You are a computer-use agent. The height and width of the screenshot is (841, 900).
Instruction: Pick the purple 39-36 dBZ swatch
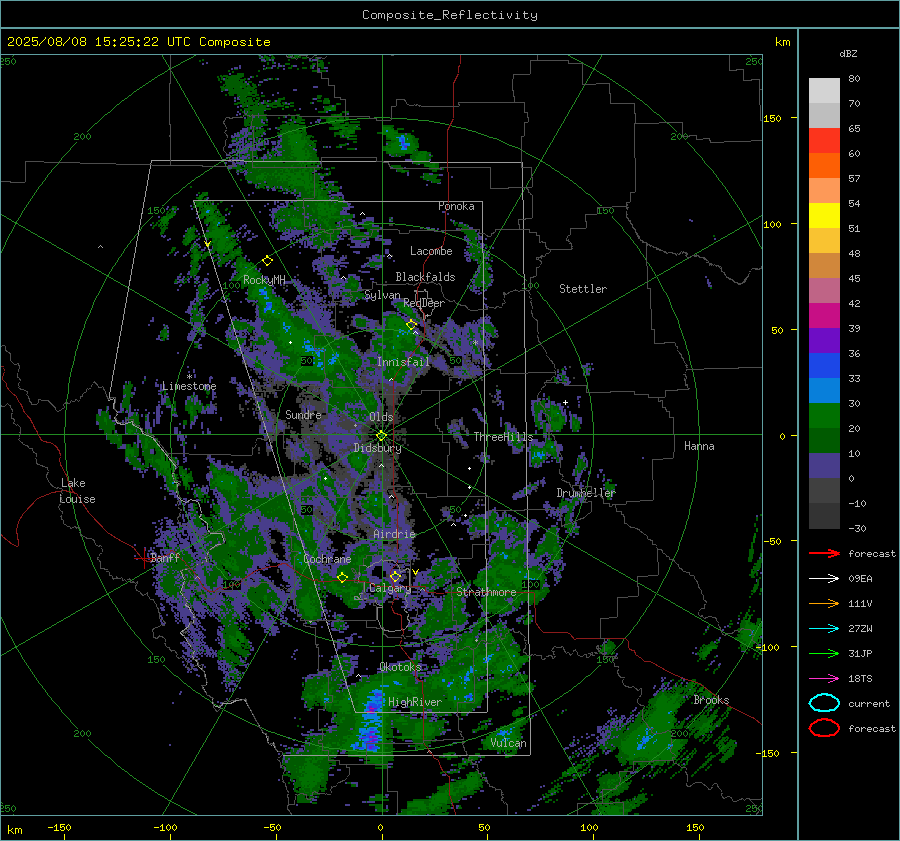(824, 341)
